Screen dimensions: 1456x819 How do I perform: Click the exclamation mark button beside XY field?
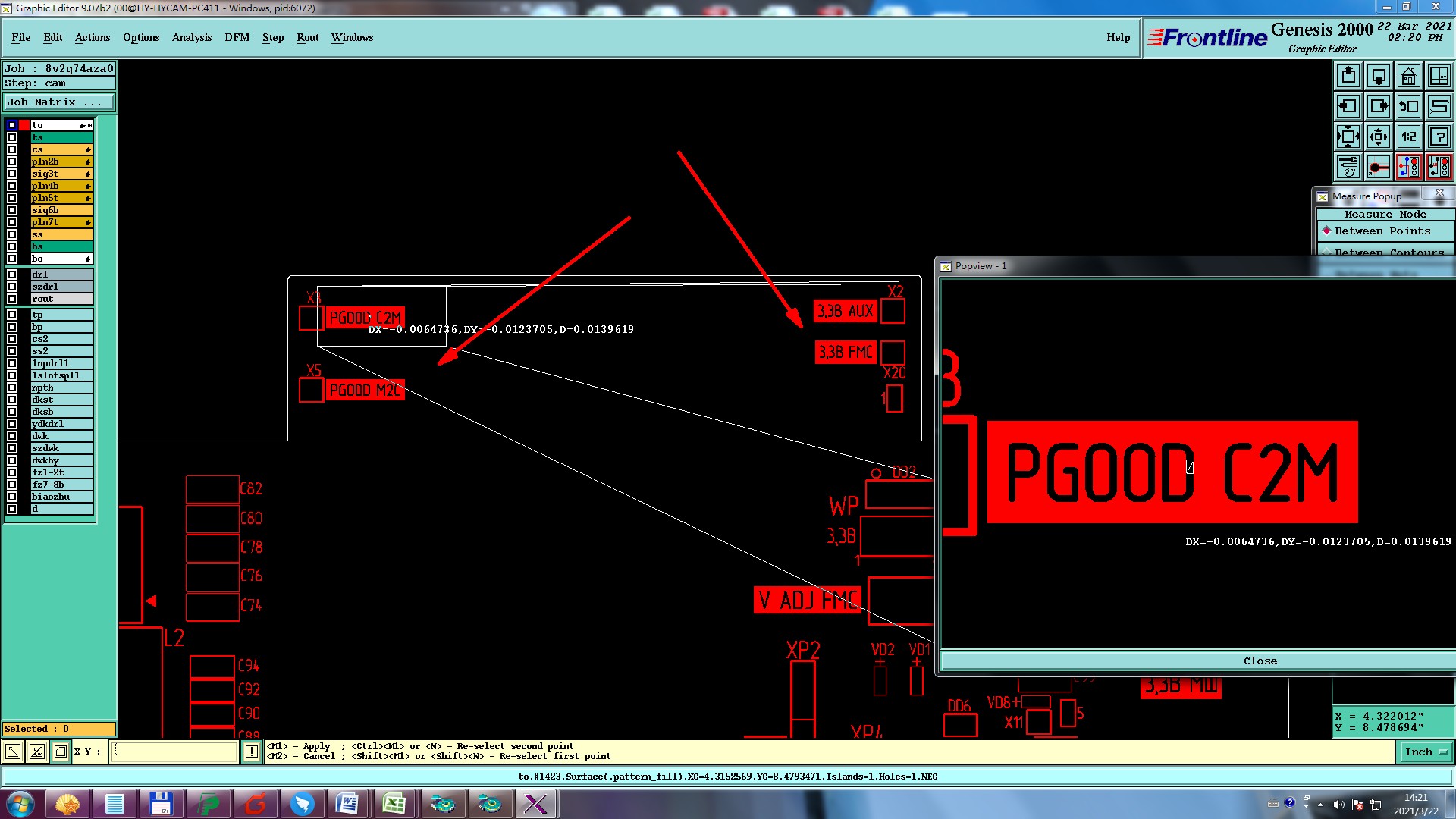point(252,752)
